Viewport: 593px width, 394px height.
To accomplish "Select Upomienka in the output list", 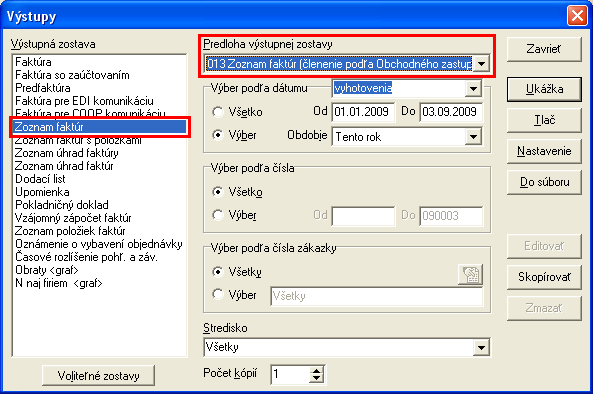I will (x=99, y=192).
